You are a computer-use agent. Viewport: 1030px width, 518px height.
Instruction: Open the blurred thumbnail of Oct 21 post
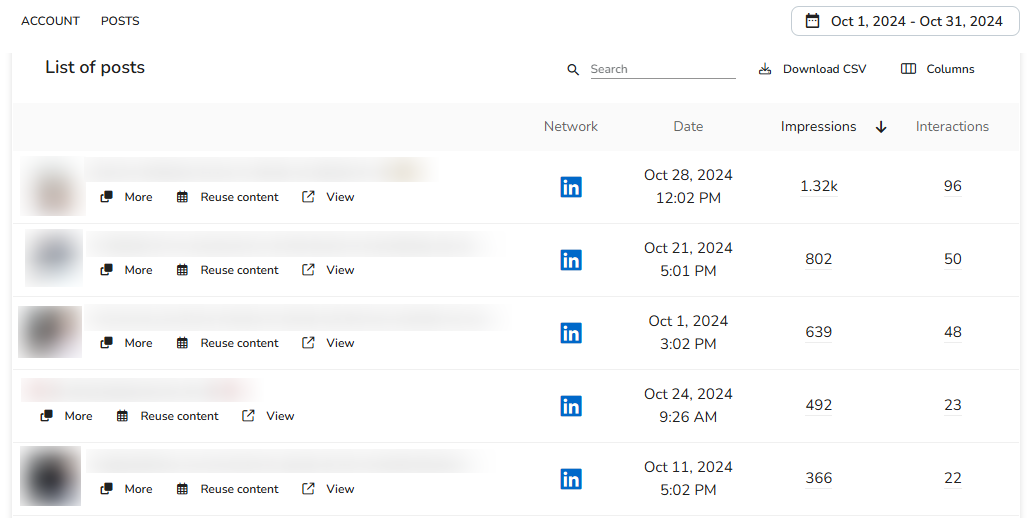tap(54, 257)
